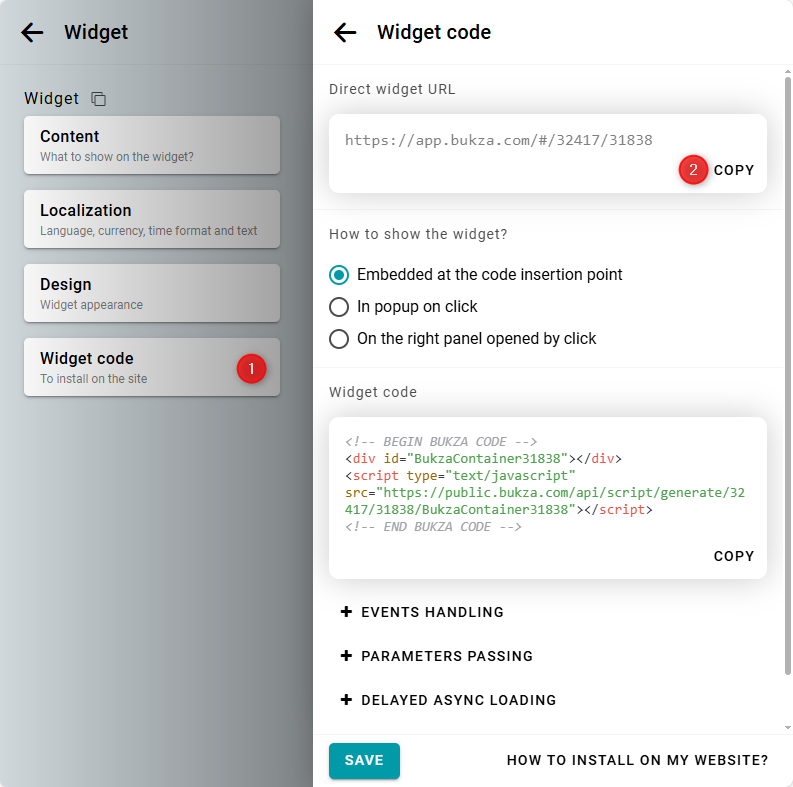This screenshot has height=787, width=793.
Task: Open the Localization settings card
Action: coord(152,219)
